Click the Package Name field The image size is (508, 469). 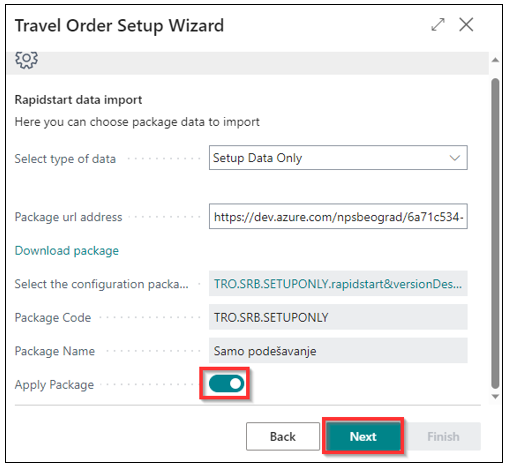point(338,351)
